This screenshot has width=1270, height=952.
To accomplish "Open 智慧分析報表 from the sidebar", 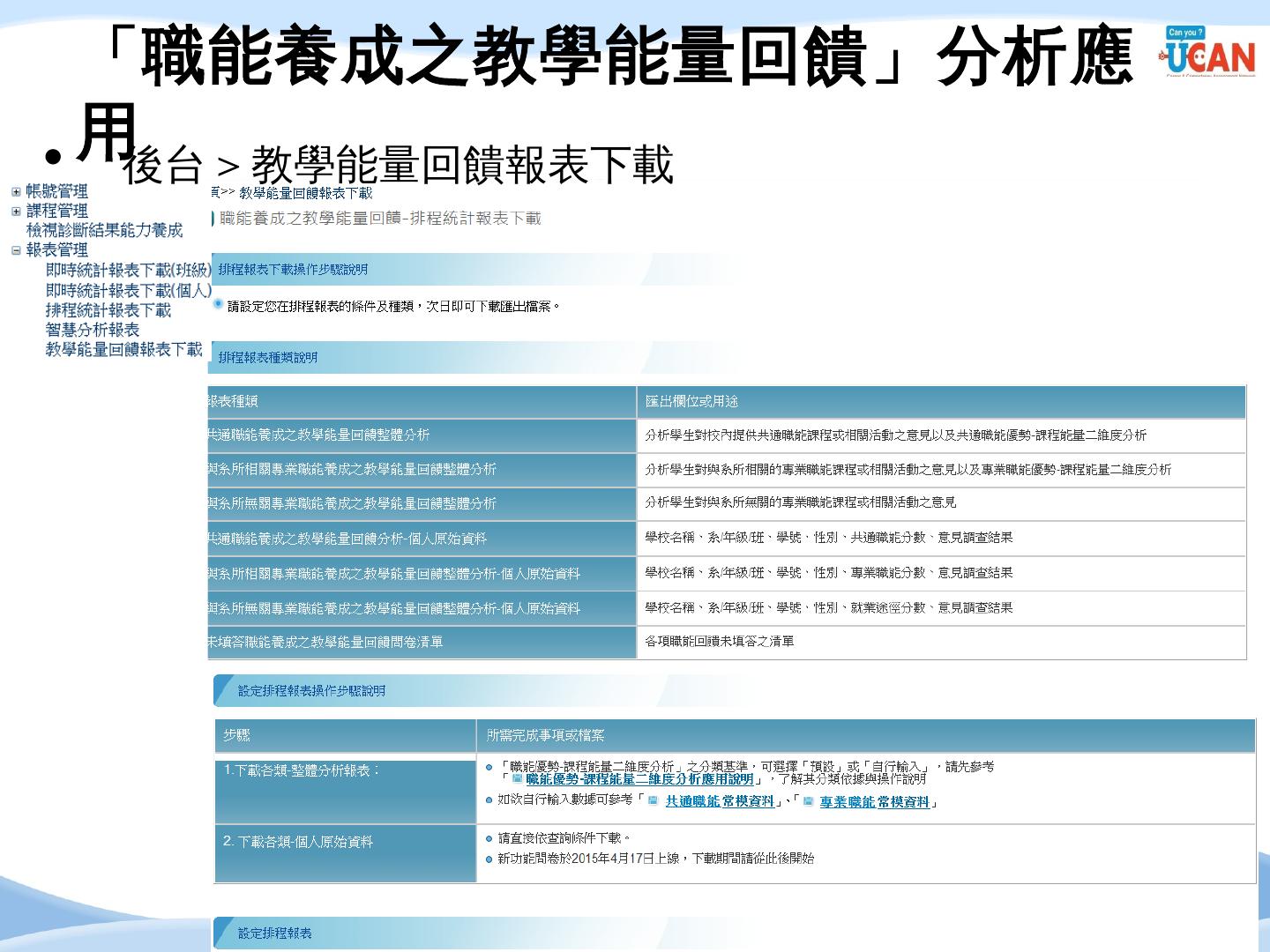I will 93,330.
